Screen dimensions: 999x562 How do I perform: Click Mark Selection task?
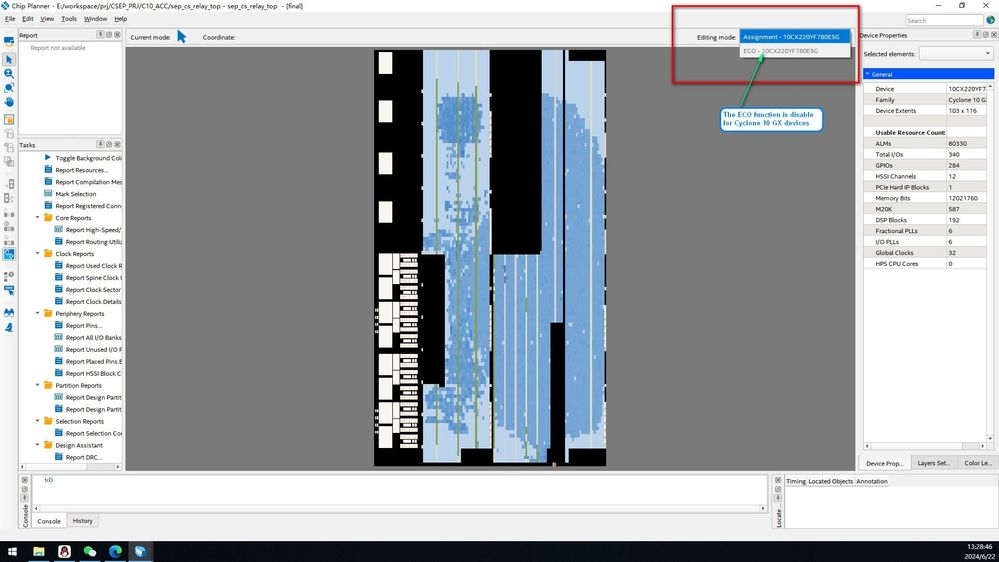(x=70, y=194)
